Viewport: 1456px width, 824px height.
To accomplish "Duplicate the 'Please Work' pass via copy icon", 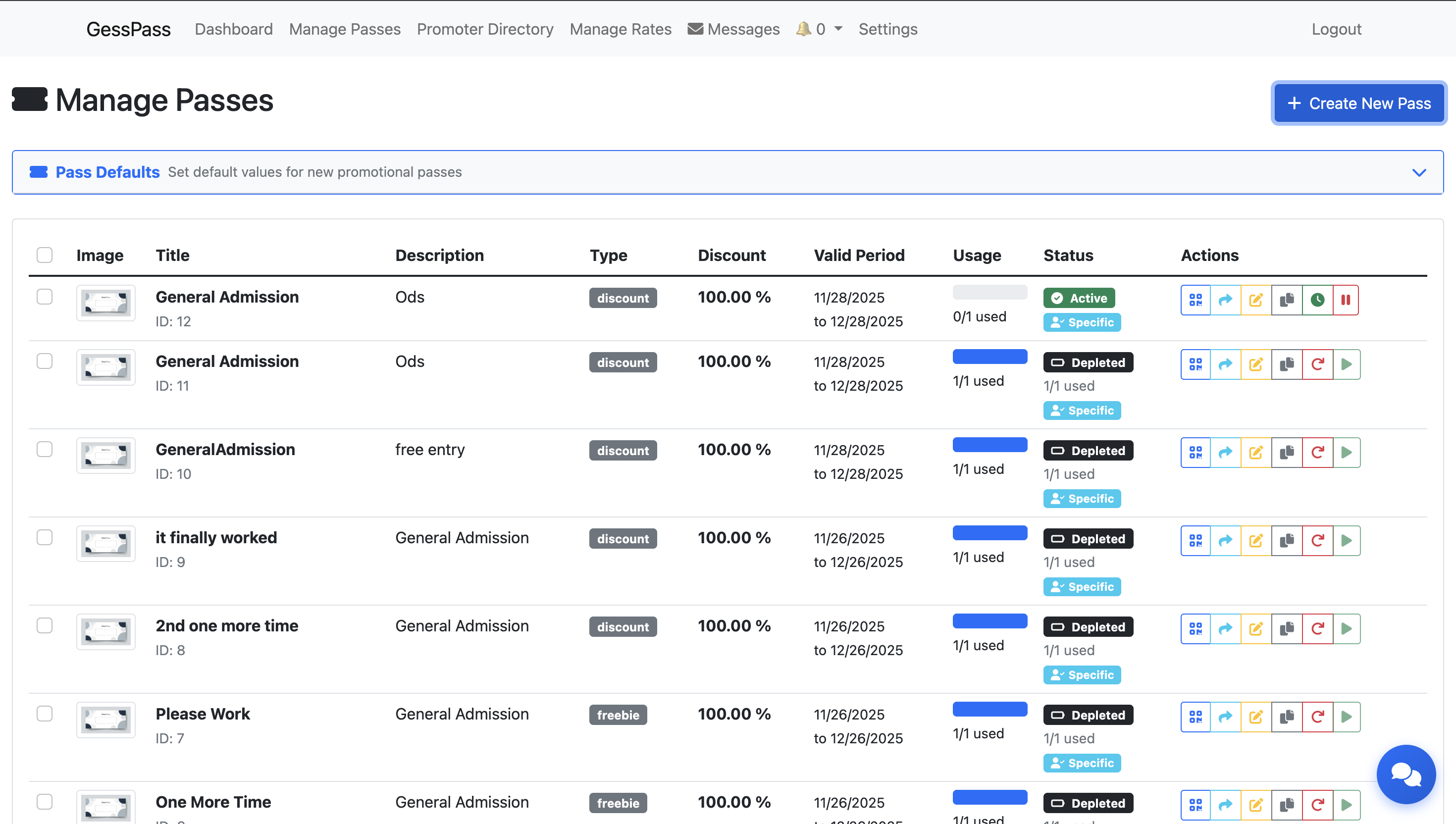I will [1287, 717].
